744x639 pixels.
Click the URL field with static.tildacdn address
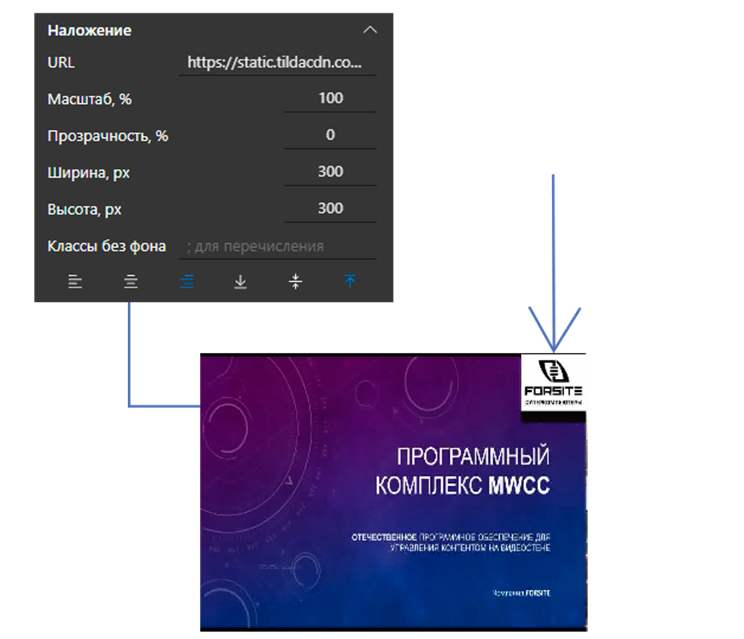coord(278,63)
